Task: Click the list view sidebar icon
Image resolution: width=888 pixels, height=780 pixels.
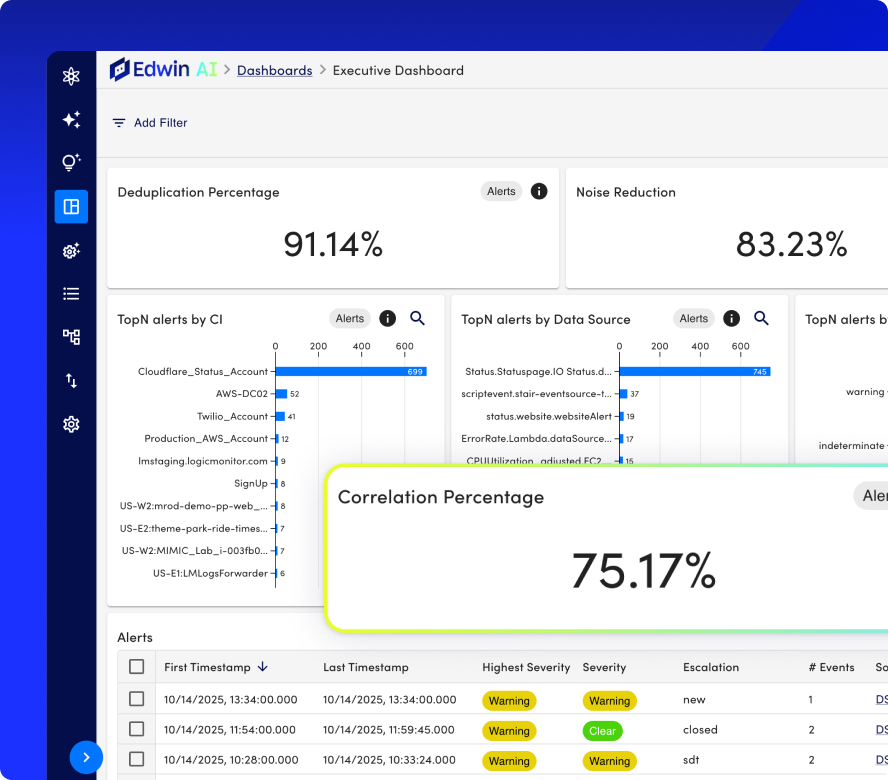Action: (71, 293)
